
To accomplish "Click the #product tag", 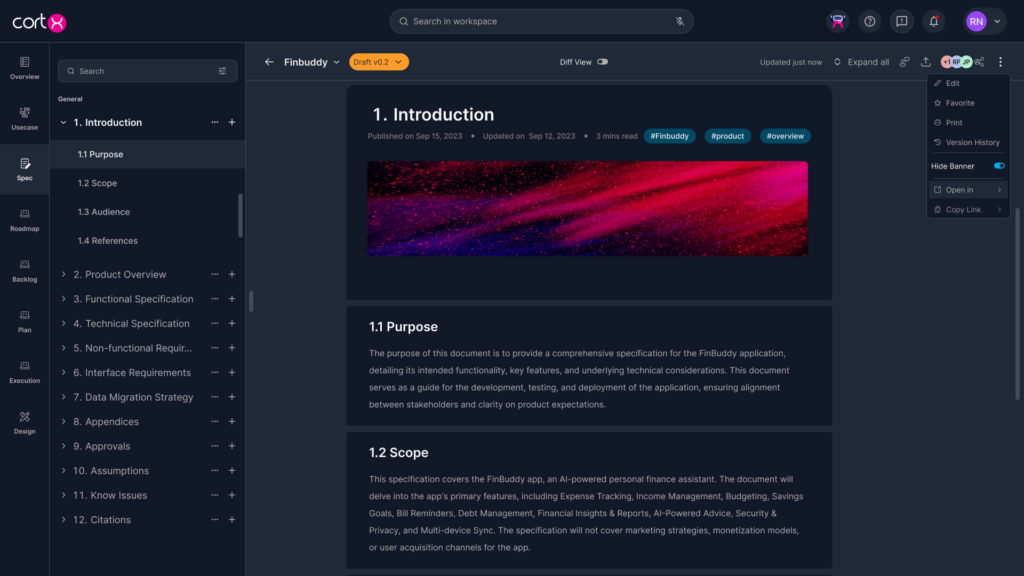I will (x=727, y=136).
